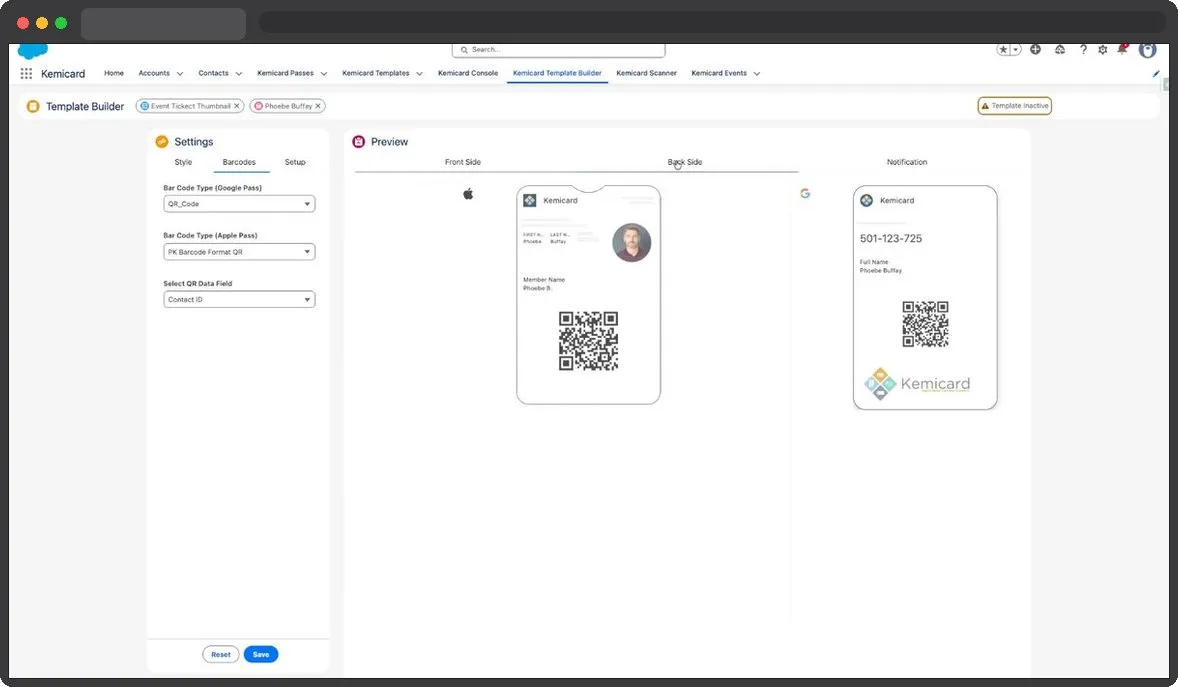Open Bar Code Type Google Pass dropdown
The image size is (1178, 687).
[x=239, y=204]
